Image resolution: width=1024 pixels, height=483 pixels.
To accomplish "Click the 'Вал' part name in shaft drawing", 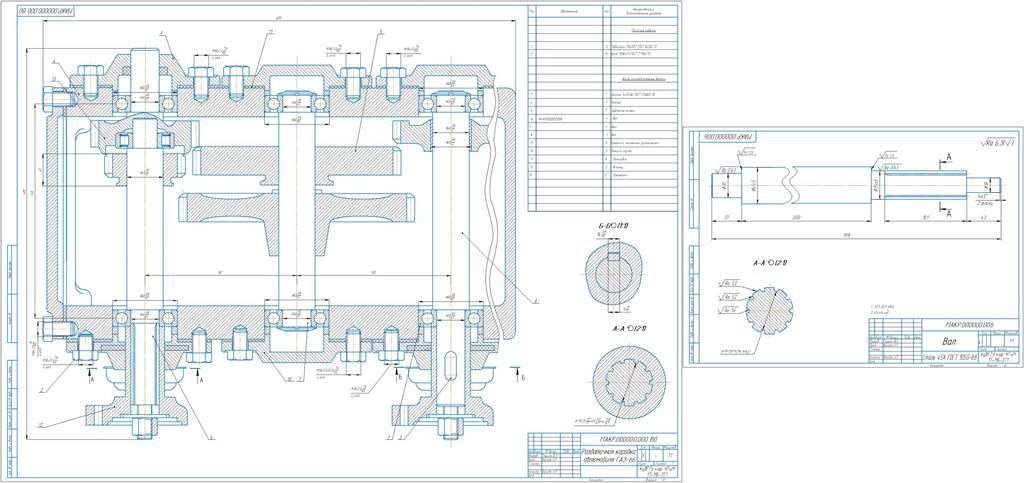I will click(948, 340).
